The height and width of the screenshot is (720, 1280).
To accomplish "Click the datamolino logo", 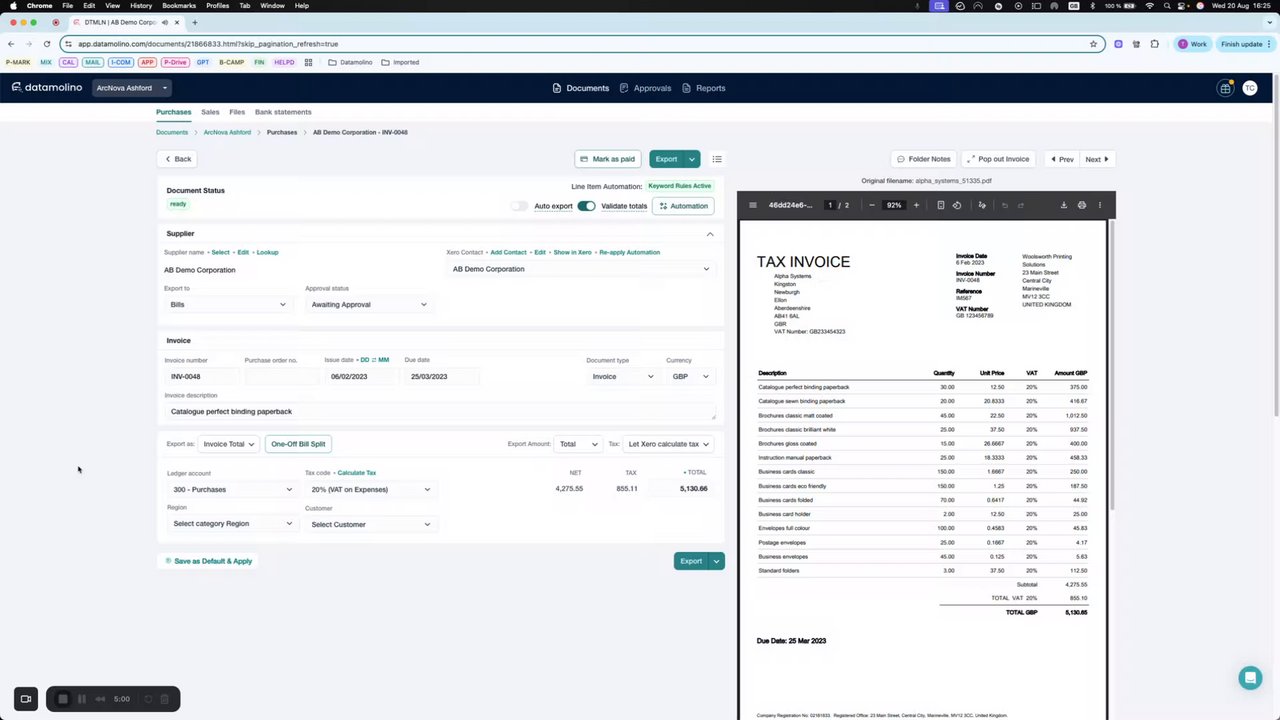I will (x=47, y=88).
